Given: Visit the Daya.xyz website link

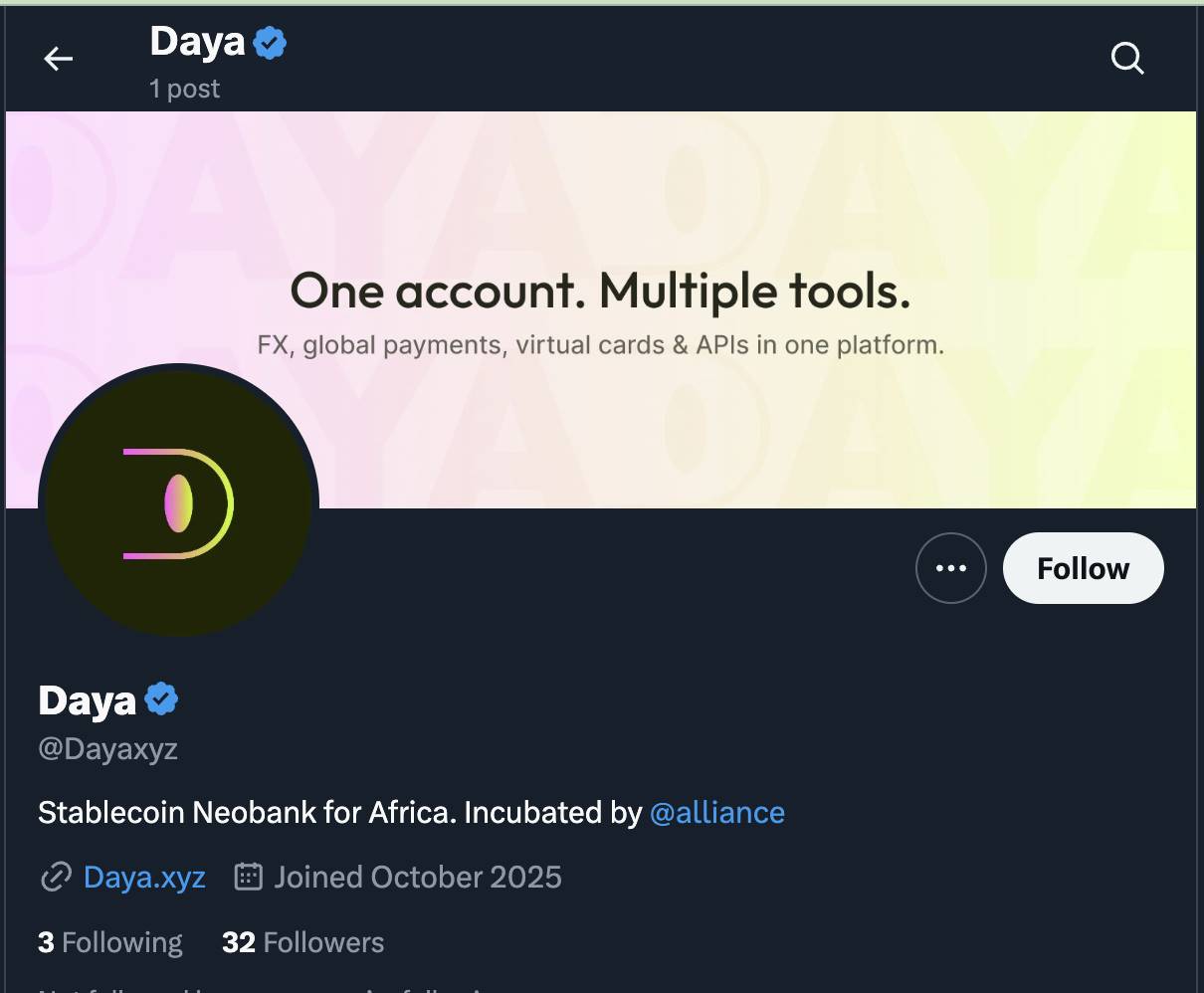Looking at the screenshot, I should tap(144, 878).
